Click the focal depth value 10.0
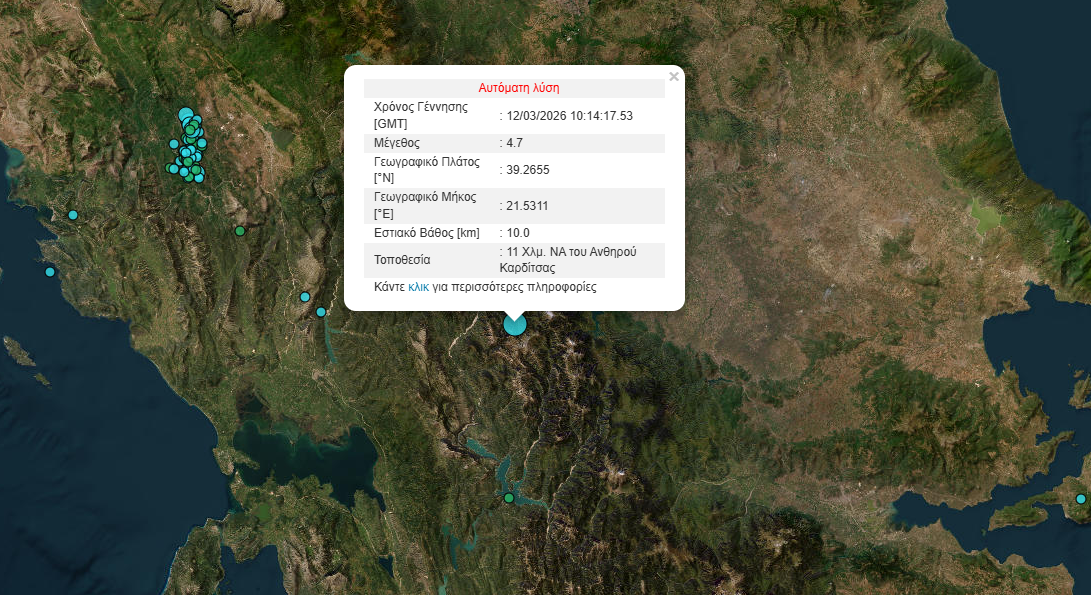This screenshot has width=1091, height=595. (x=518, y=233)
